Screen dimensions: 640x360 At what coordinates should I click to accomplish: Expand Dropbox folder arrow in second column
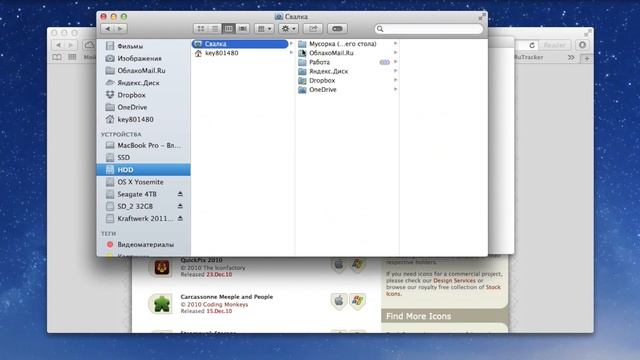click(395, 80)
